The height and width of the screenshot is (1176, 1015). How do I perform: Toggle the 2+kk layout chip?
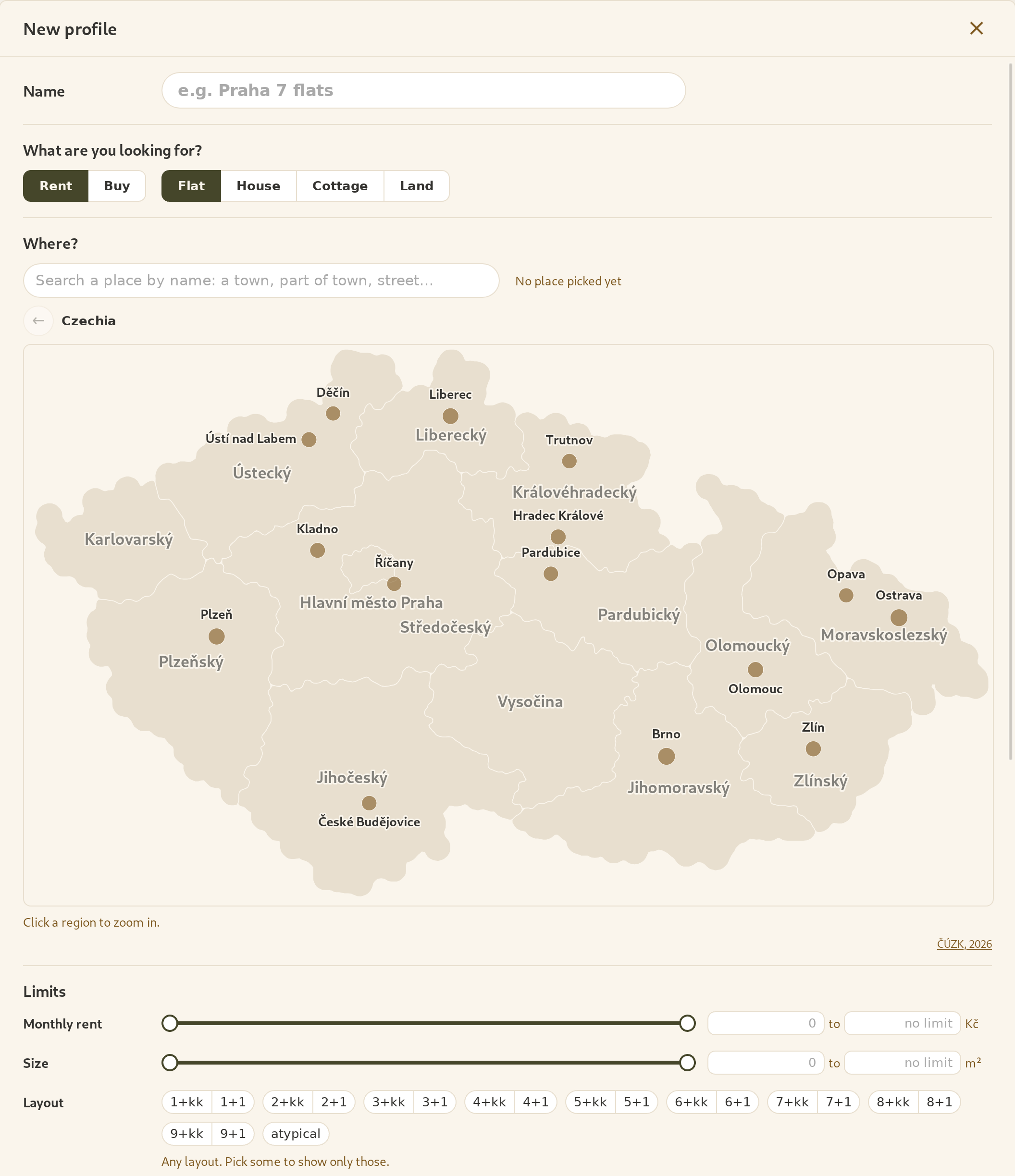[x=288, y=1102]
